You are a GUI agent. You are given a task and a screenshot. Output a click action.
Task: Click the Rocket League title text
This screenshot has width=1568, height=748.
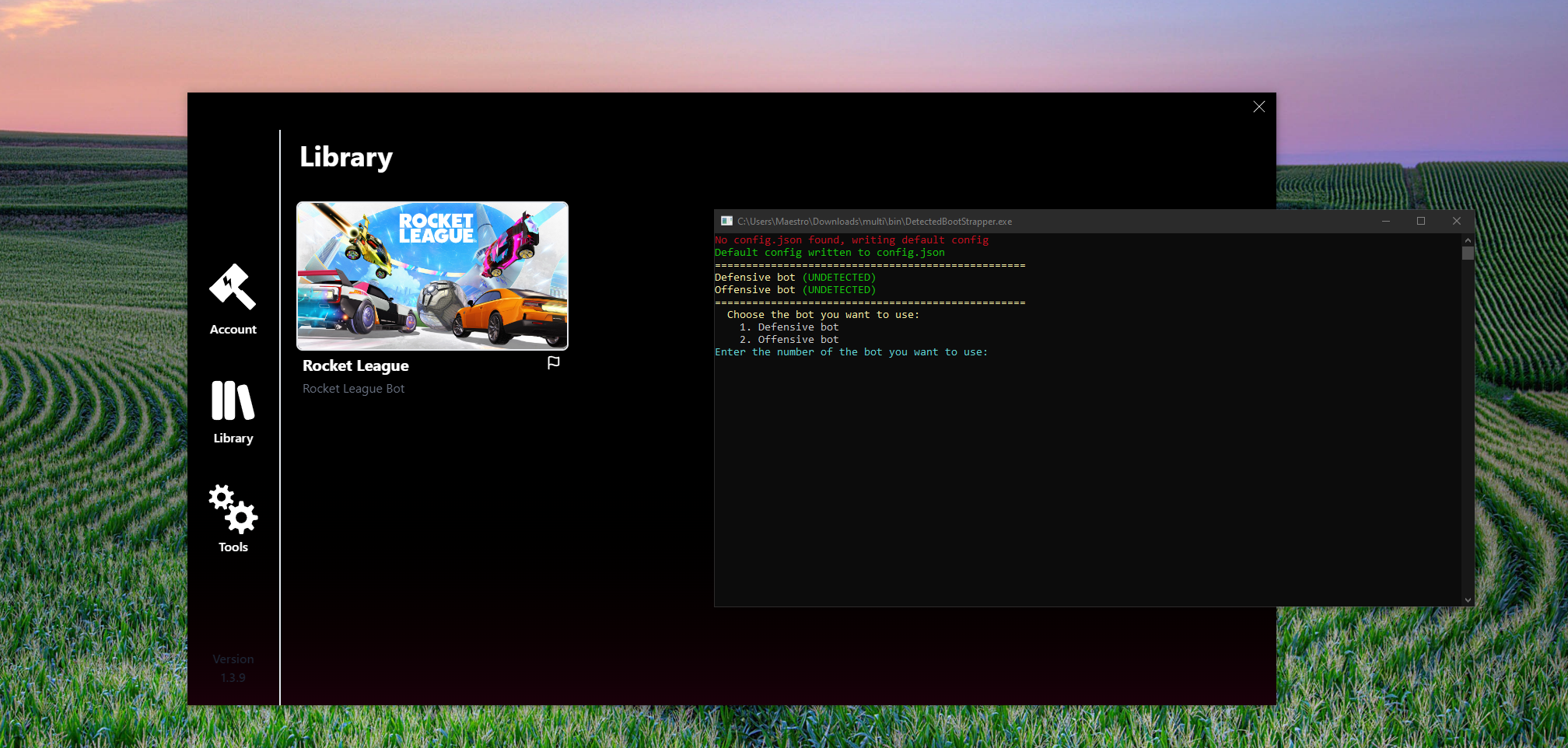[355, 365]
